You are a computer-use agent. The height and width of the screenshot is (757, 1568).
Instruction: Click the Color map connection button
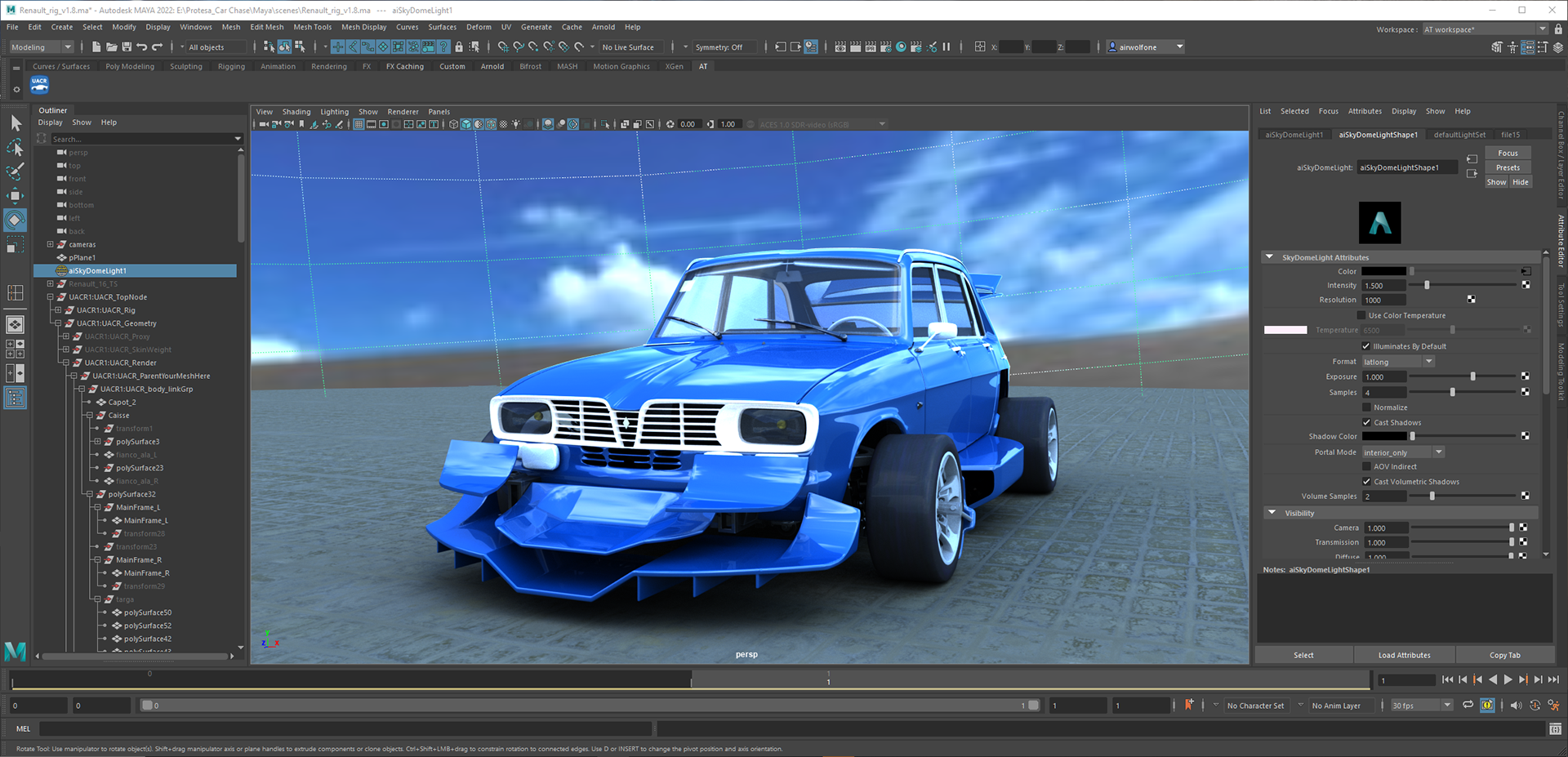point(1526,271)
